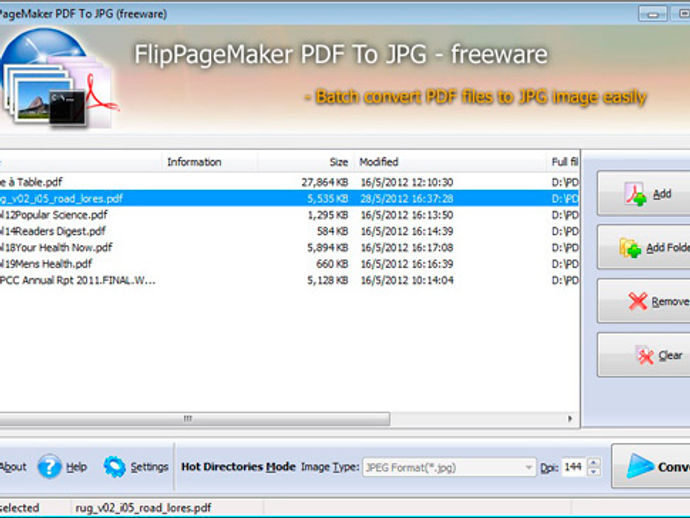Sort by the Full file column header
The height and width of the screenshot is (518, 690).
(x=565, y=162)
